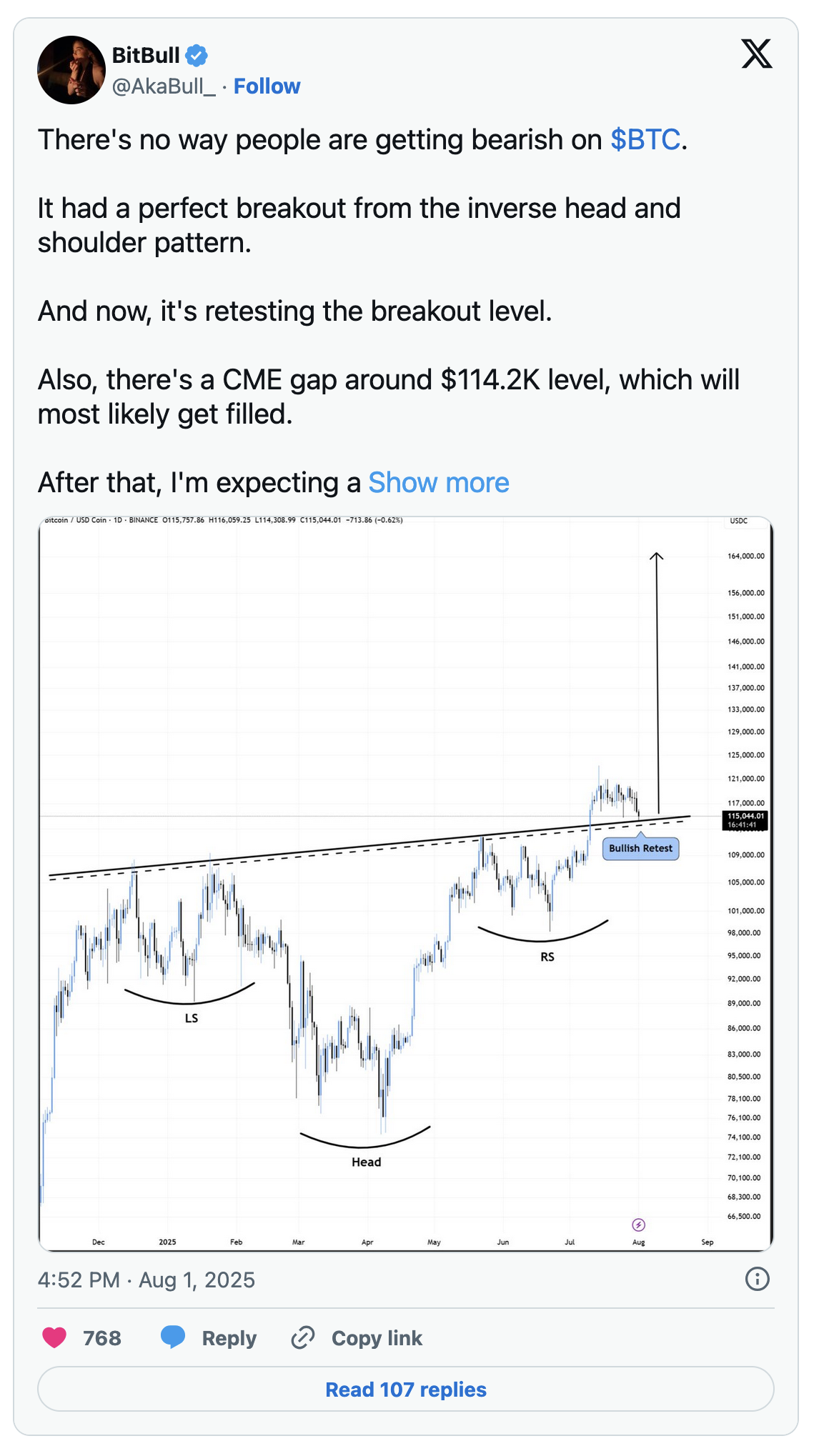Like the tweet via heart icon
This screenshot has height=1456, width=839.
pyautogui.click(x=54, y=1337)
